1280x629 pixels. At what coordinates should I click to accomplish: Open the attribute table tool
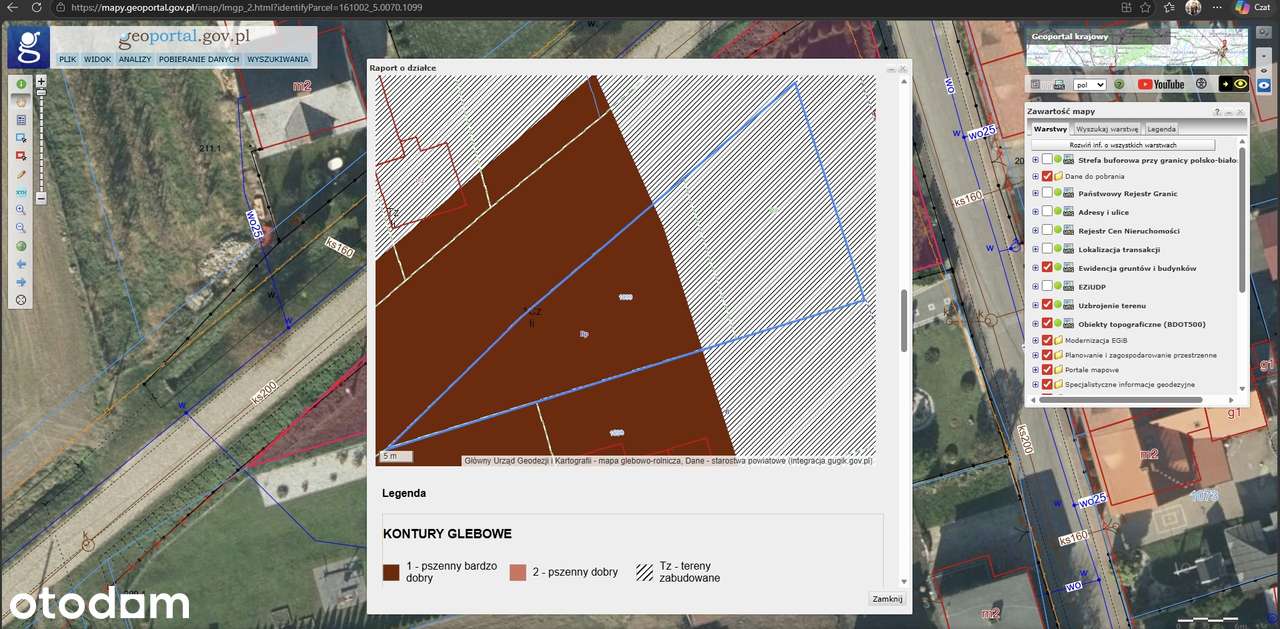21,120
